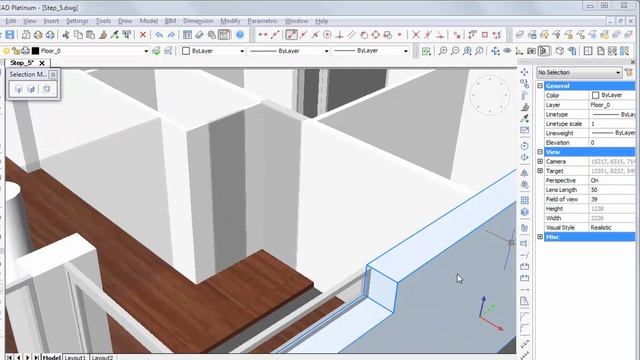Image resolution: width=640 pixels, height=360 pixels.
Task: Click the Move icon in right vertical toolbar
Action: 524,72
